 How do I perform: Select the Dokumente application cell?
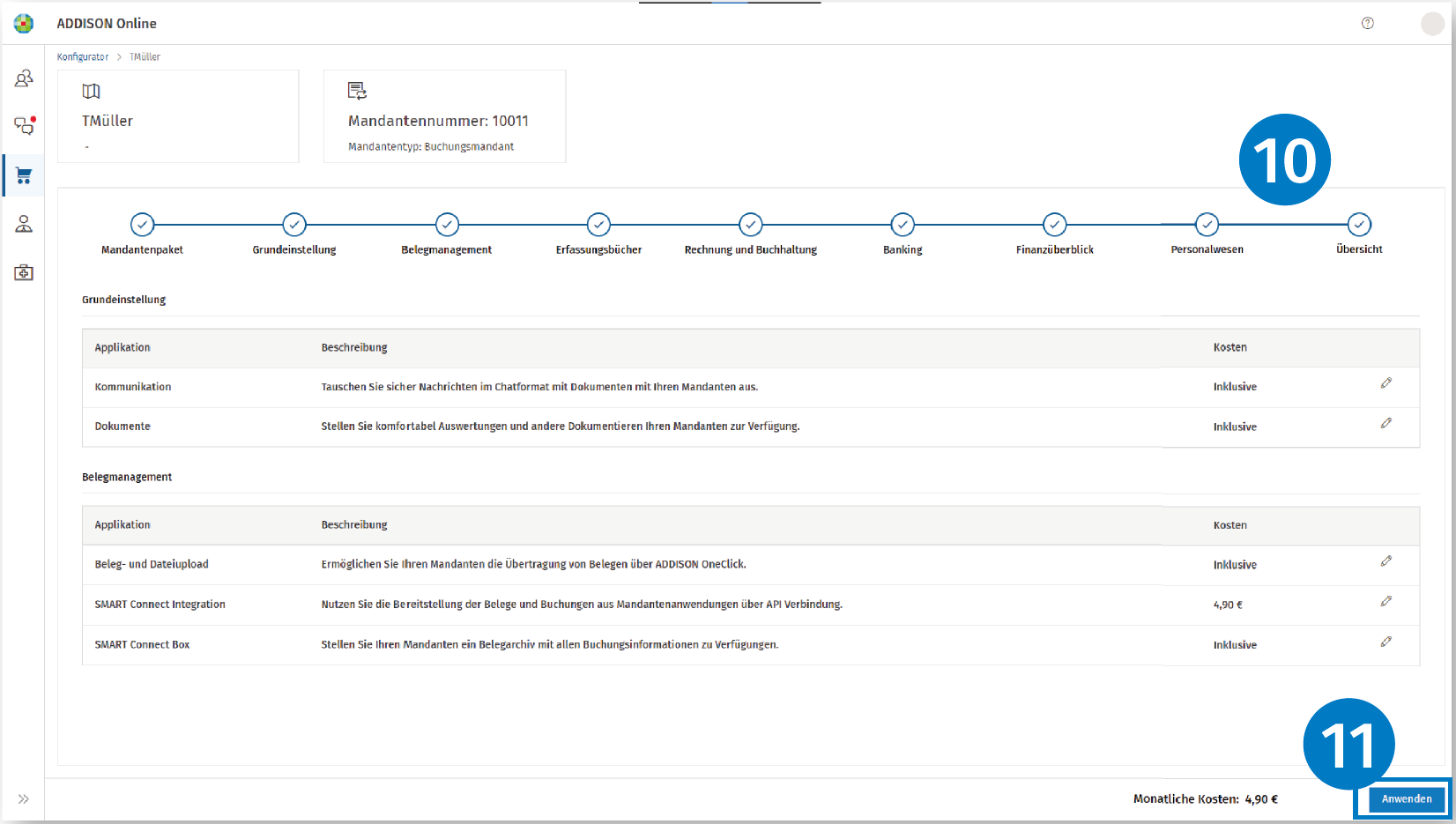123,427
